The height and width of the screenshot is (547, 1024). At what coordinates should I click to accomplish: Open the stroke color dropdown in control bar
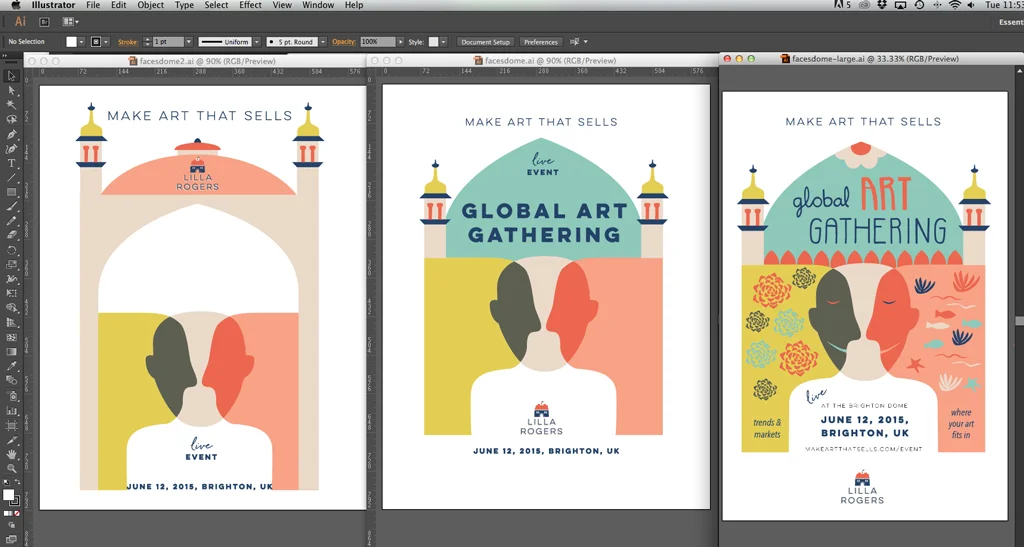pyautogui.click(x=106, y=42)
